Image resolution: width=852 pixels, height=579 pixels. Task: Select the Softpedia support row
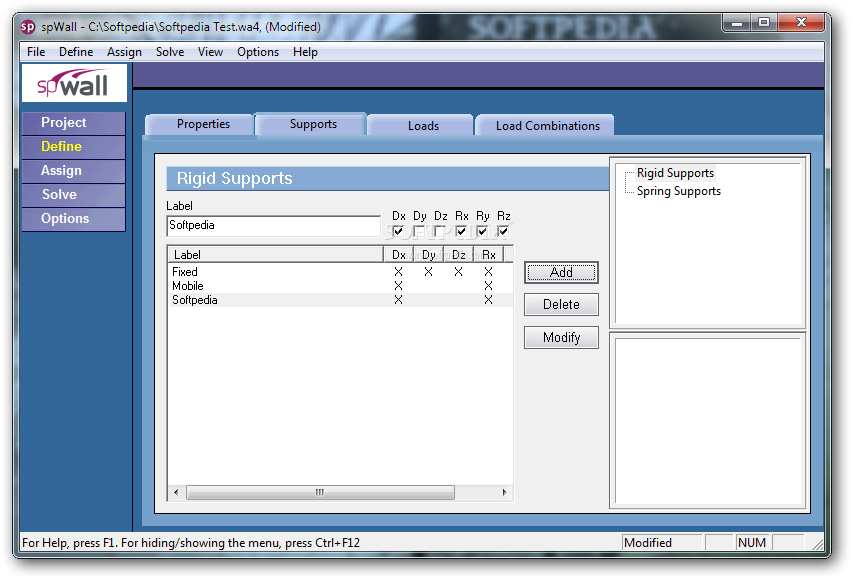click(x=341, y=300)
